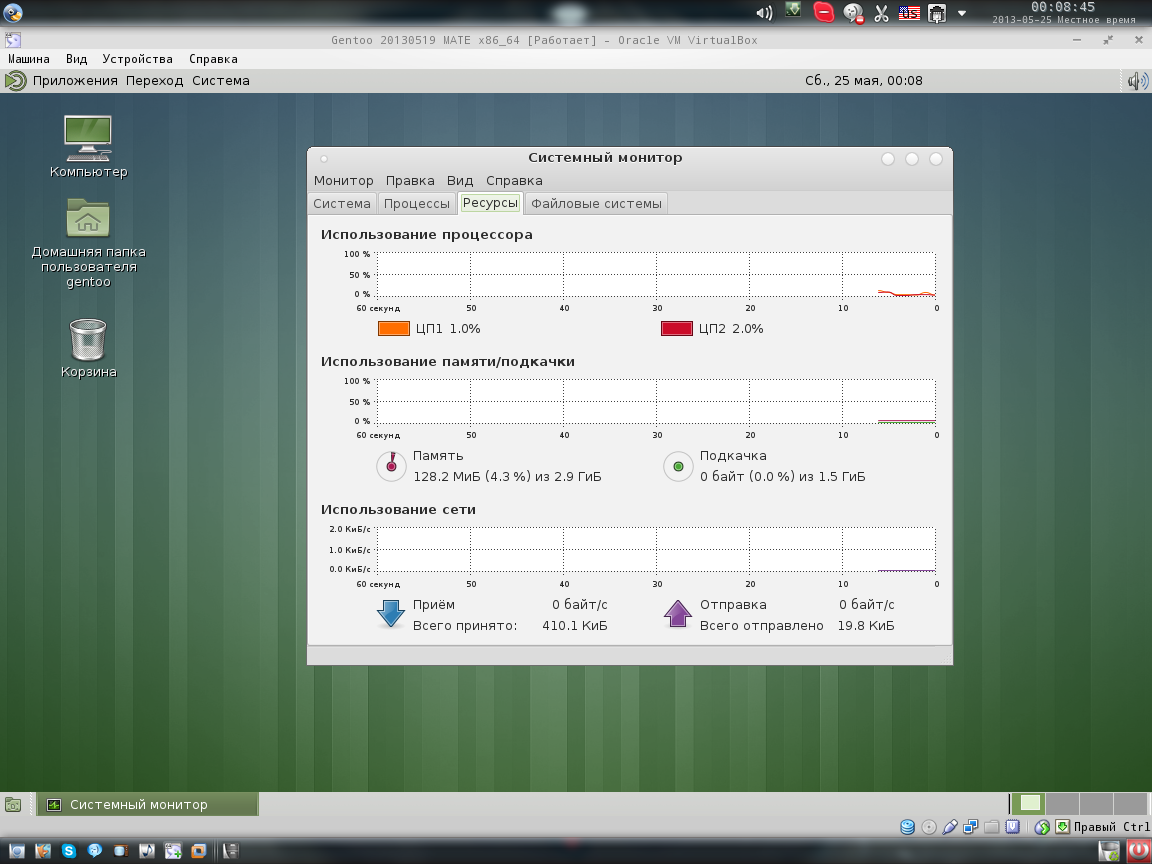Click the guest panel volume speaker icon

(1137, 81)
